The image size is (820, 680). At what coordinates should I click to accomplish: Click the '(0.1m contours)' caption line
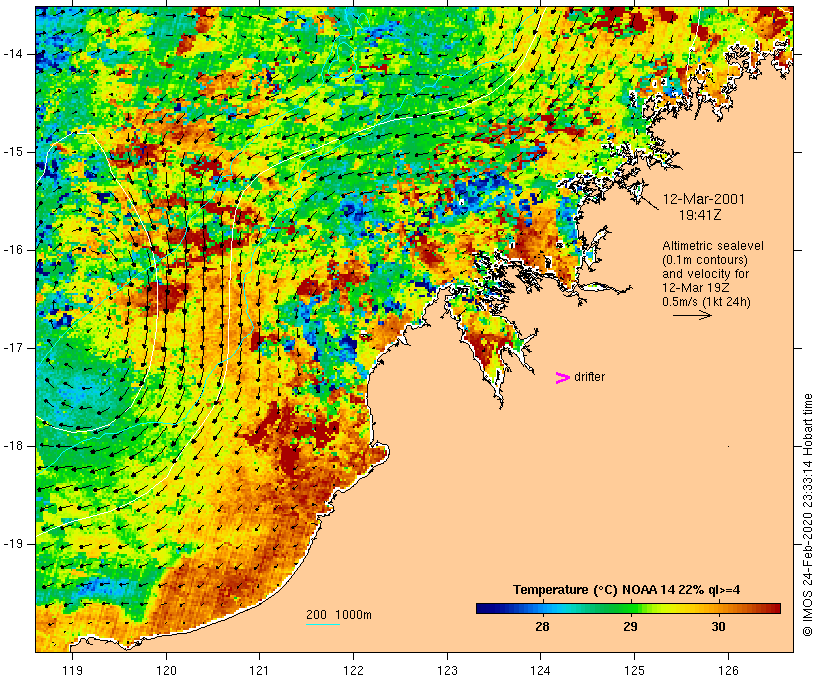pos(704,260)
